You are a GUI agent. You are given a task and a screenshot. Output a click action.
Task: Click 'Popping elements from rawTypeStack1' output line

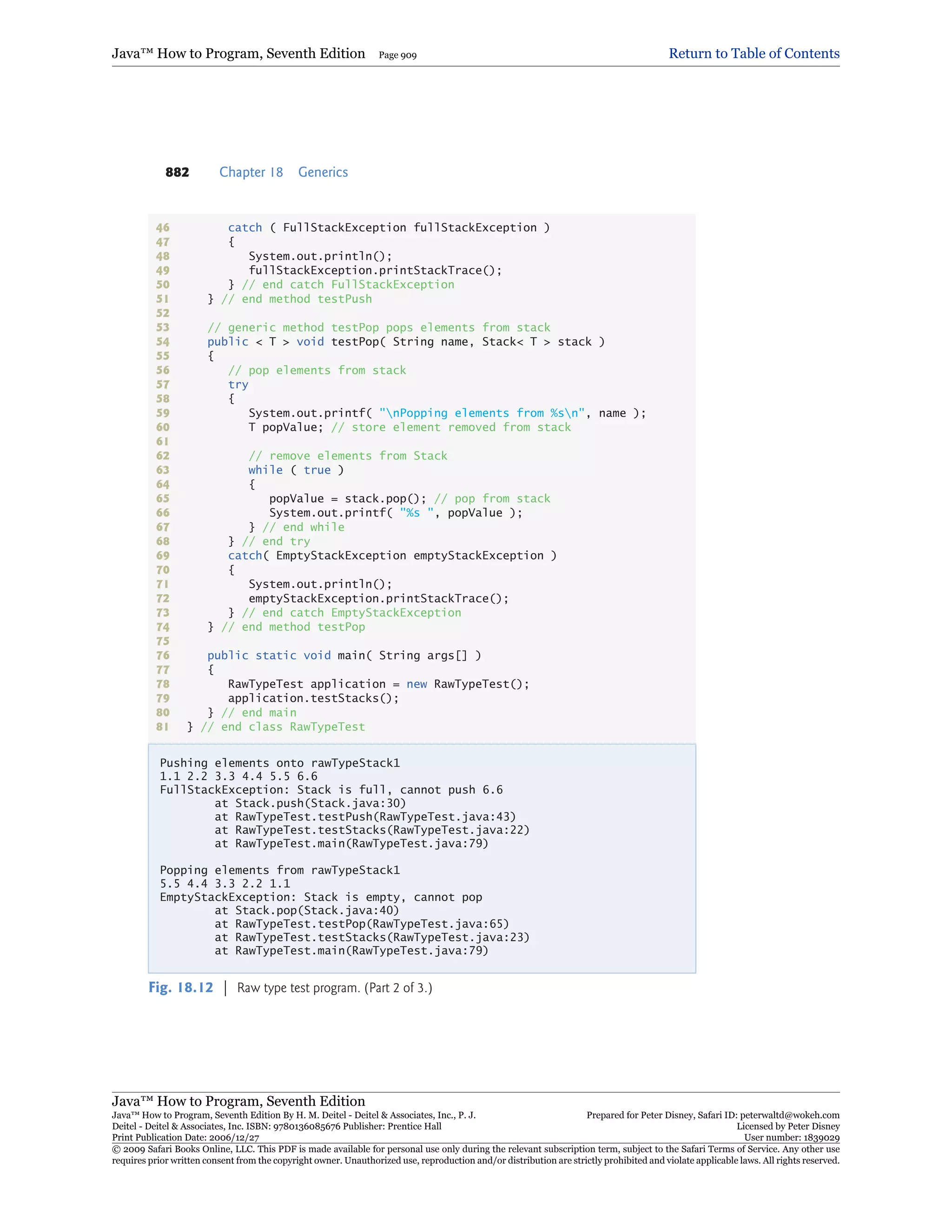(280, 870)
